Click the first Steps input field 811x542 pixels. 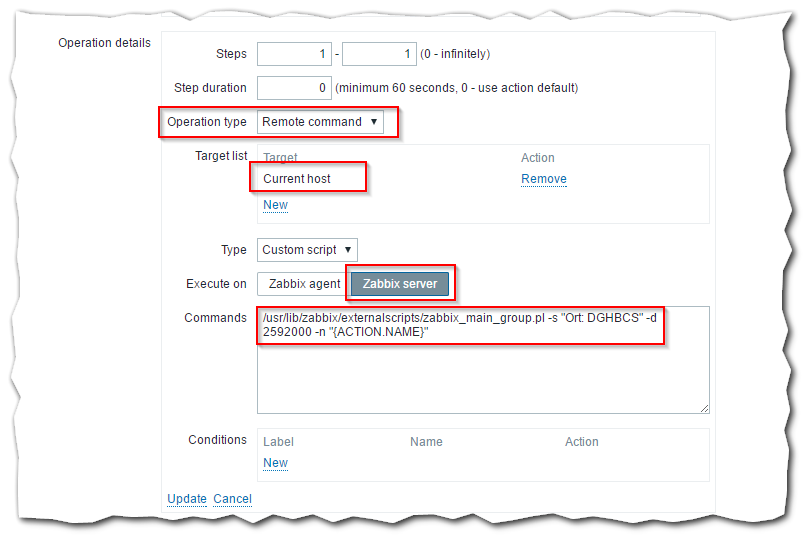[x=294, y=54]
